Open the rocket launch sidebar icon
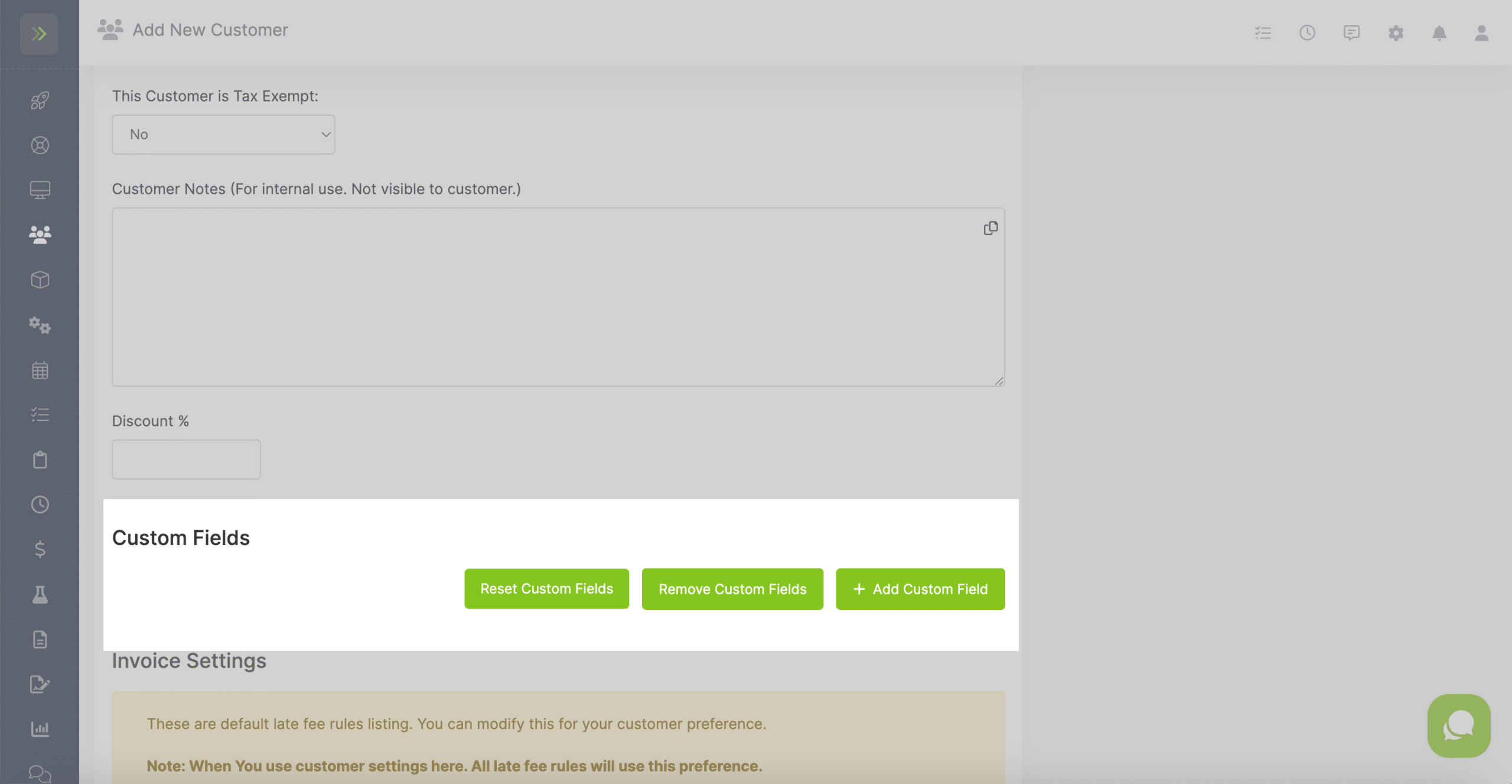 (x=40, y=100)
